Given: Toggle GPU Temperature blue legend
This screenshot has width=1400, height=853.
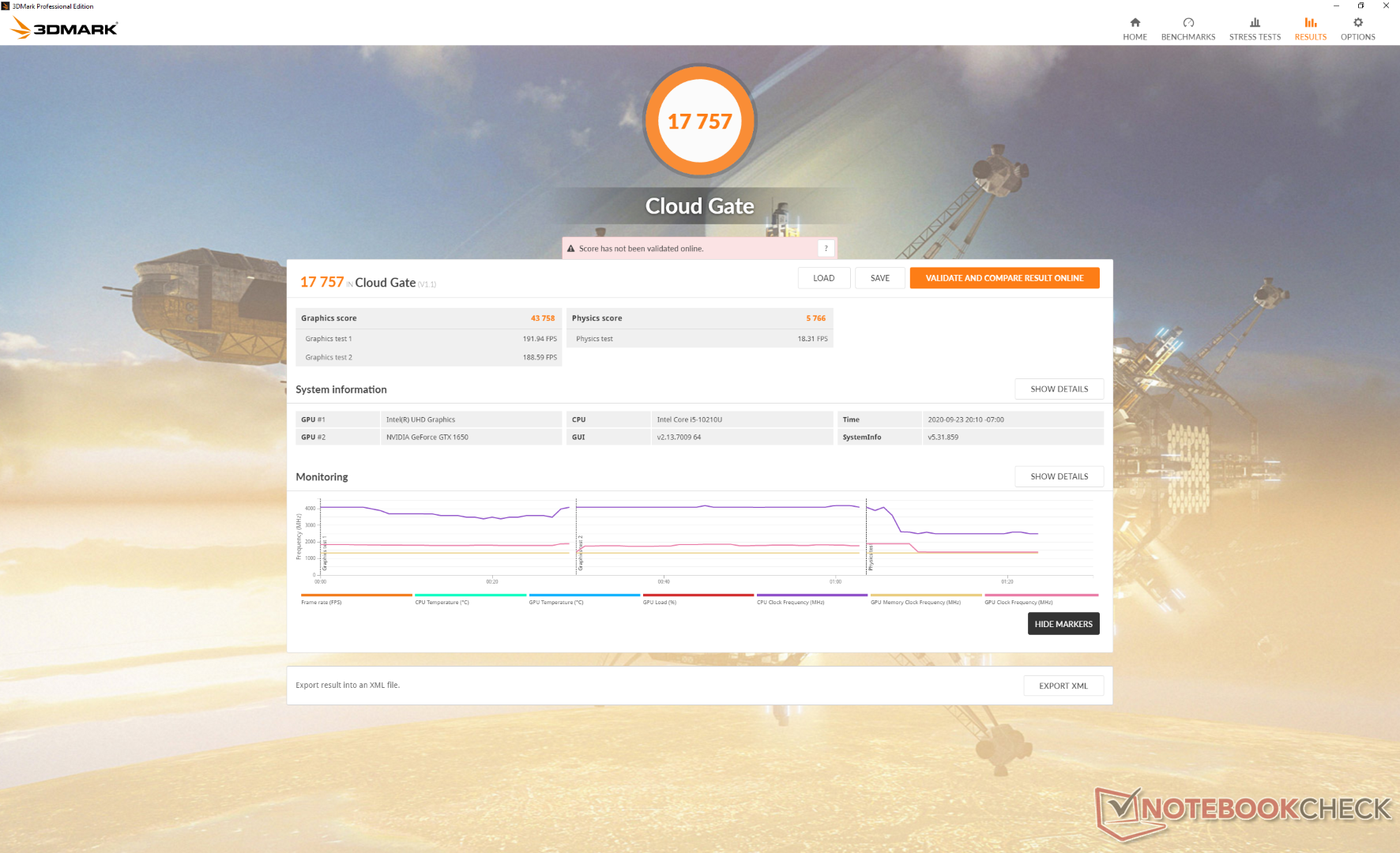Looking at the screenshot, I should pyautogui.click(x=584, y=599).
